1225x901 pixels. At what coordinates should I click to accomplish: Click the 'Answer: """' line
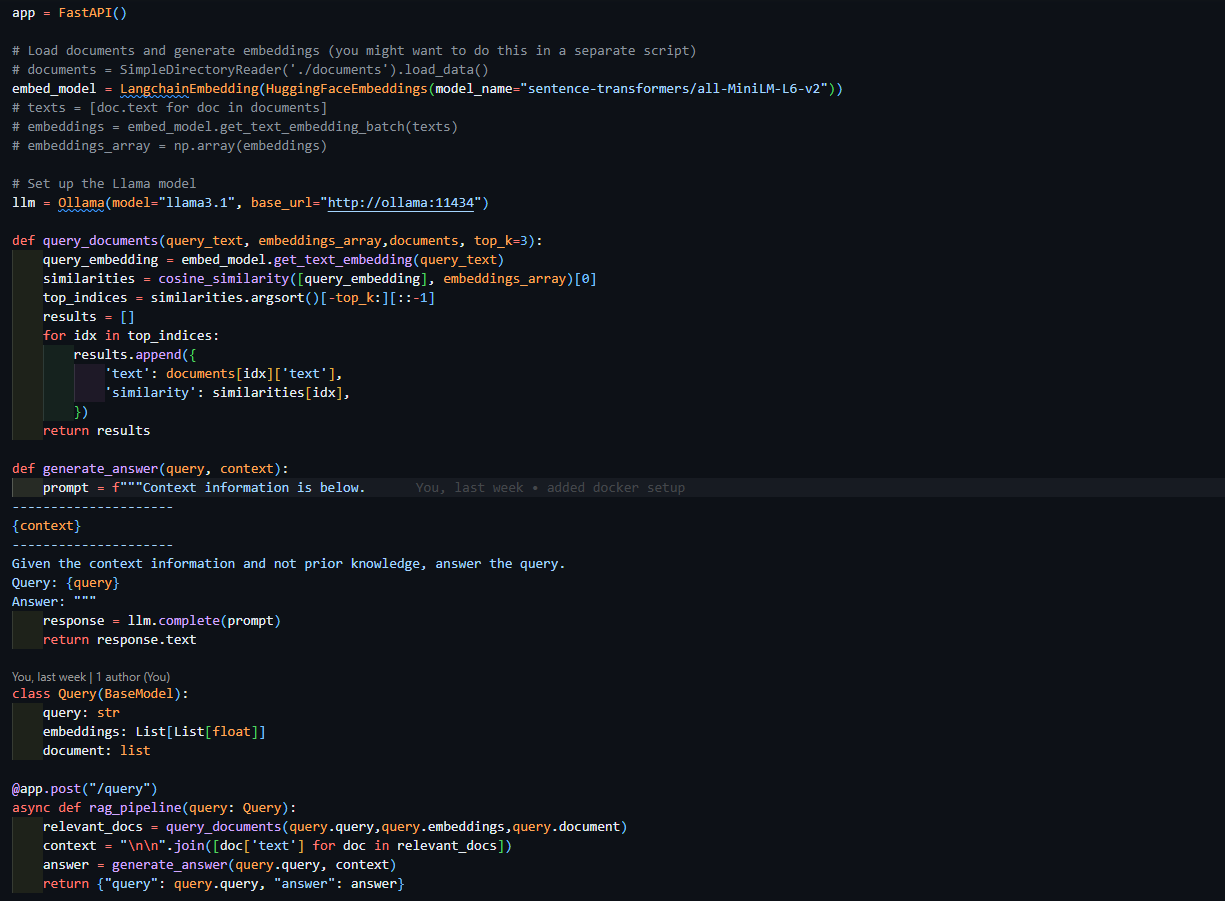54,602
